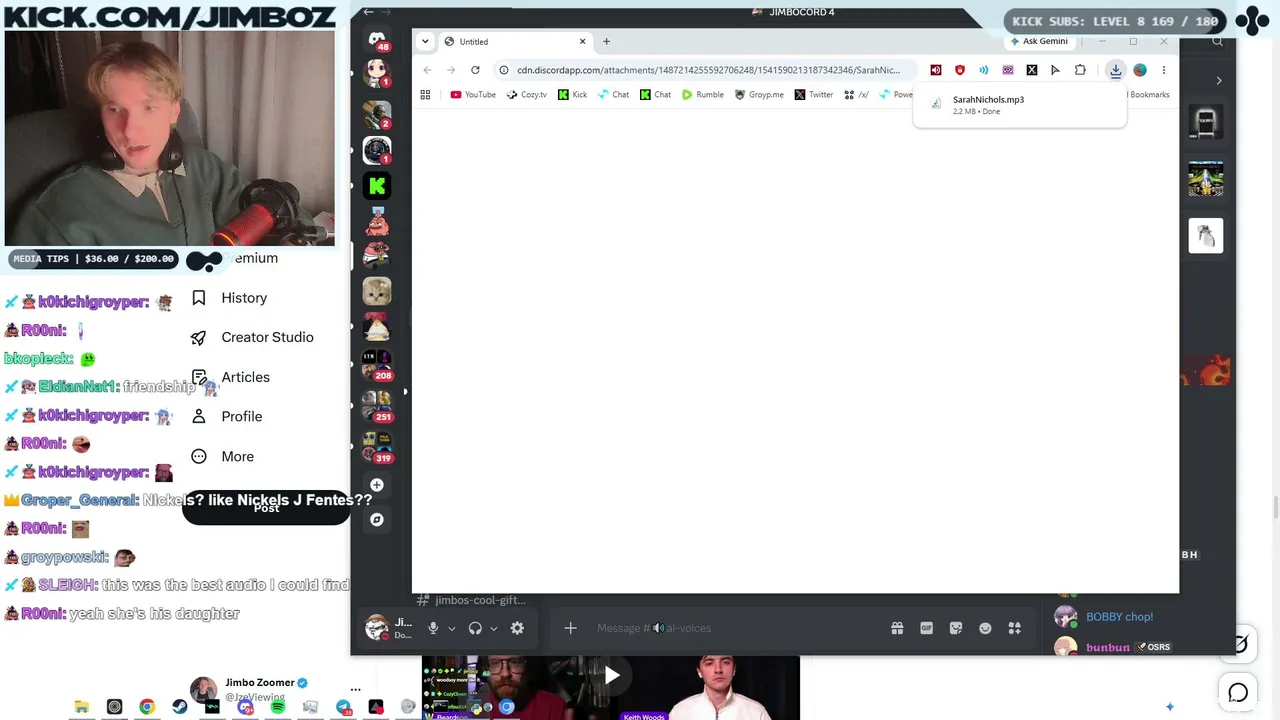
Task: Open File Explorer from taskbar
Action: pyautogui.click(x=82, y=708)
